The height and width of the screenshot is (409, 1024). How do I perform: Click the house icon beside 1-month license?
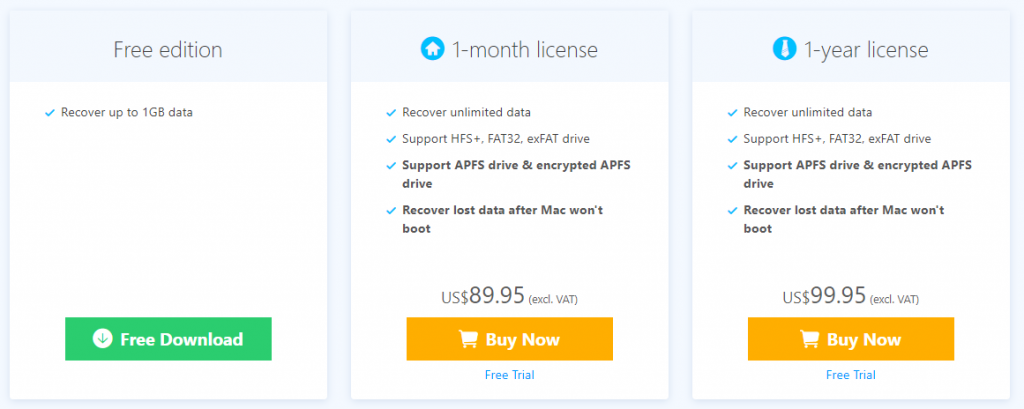432,49
